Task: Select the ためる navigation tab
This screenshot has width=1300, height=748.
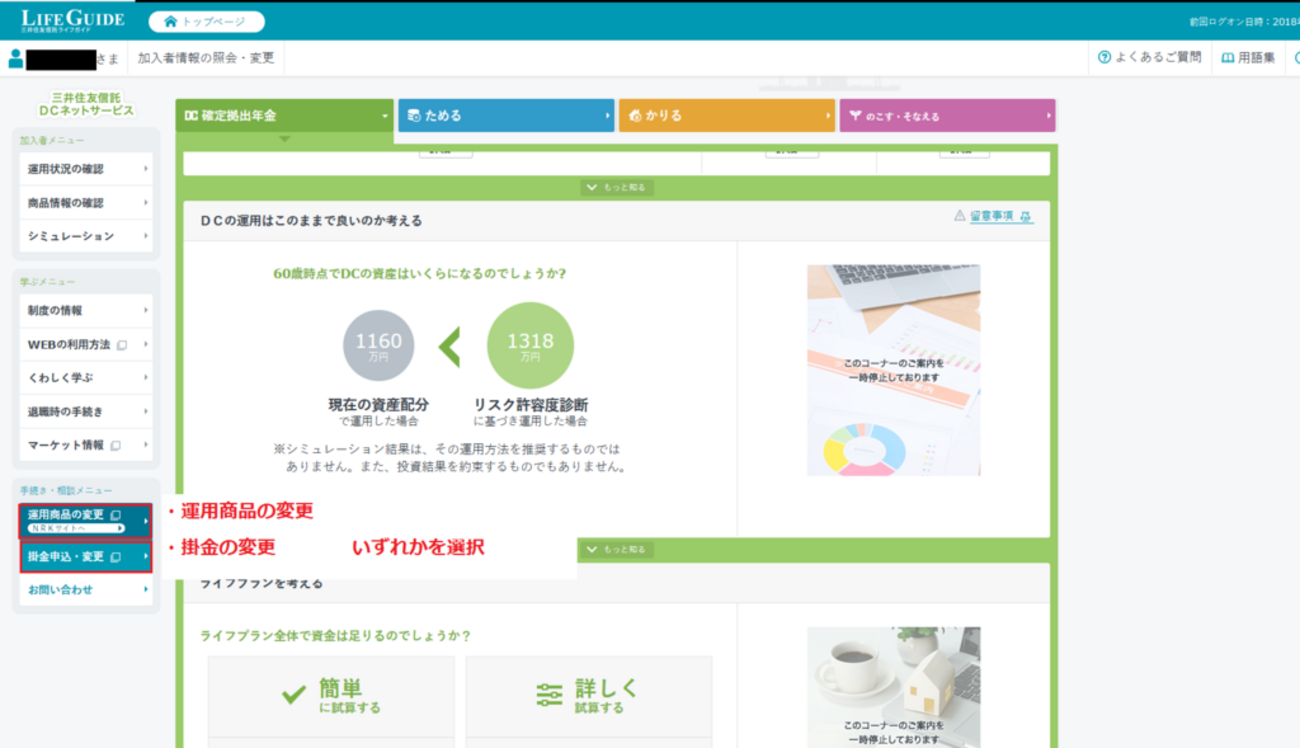Action: (505, 115)
